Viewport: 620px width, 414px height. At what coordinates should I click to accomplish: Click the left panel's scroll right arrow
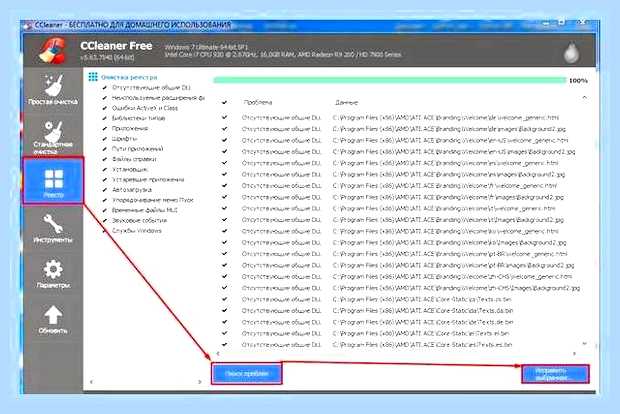click(200, 382)
